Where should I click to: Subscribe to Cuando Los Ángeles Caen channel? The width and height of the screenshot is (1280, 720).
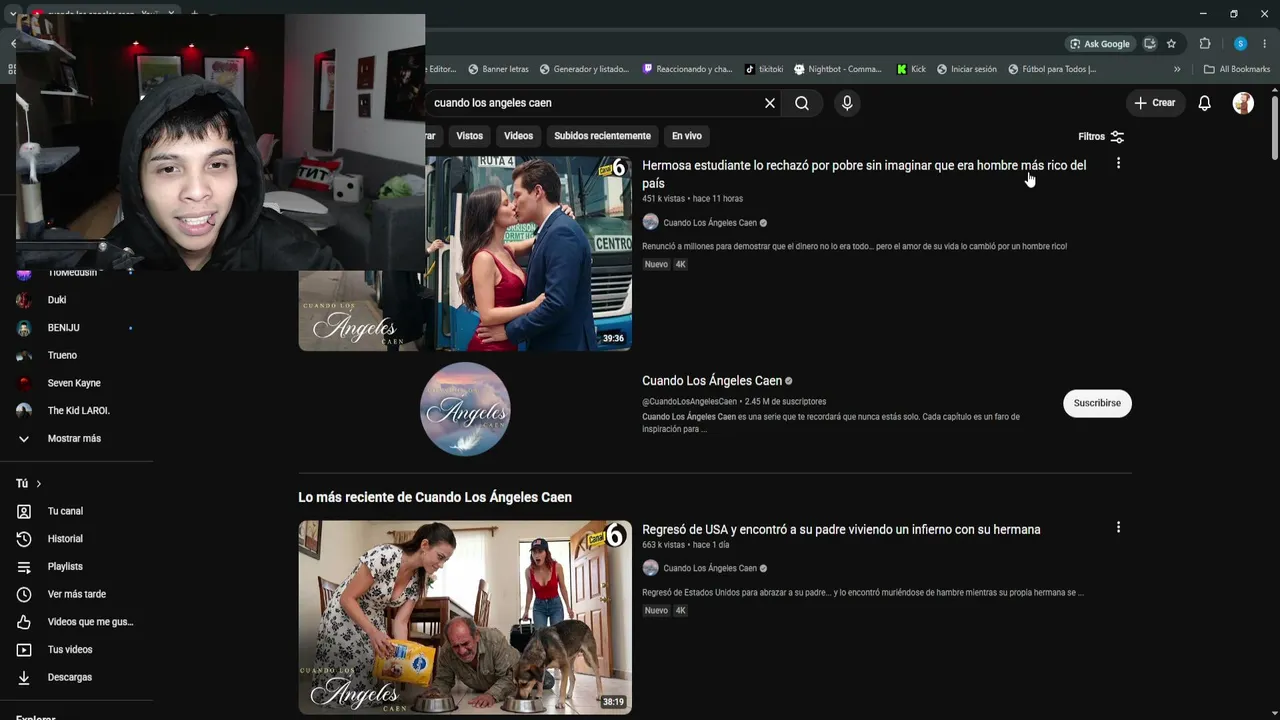[1097, 403]
